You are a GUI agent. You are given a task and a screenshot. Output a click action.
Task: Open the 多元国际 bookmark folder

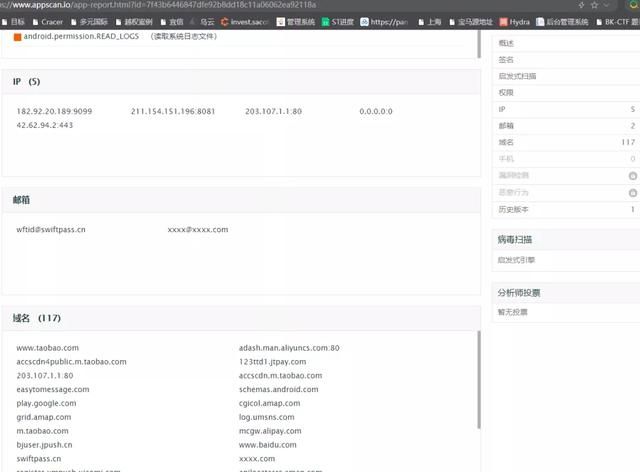coord(89,22)
